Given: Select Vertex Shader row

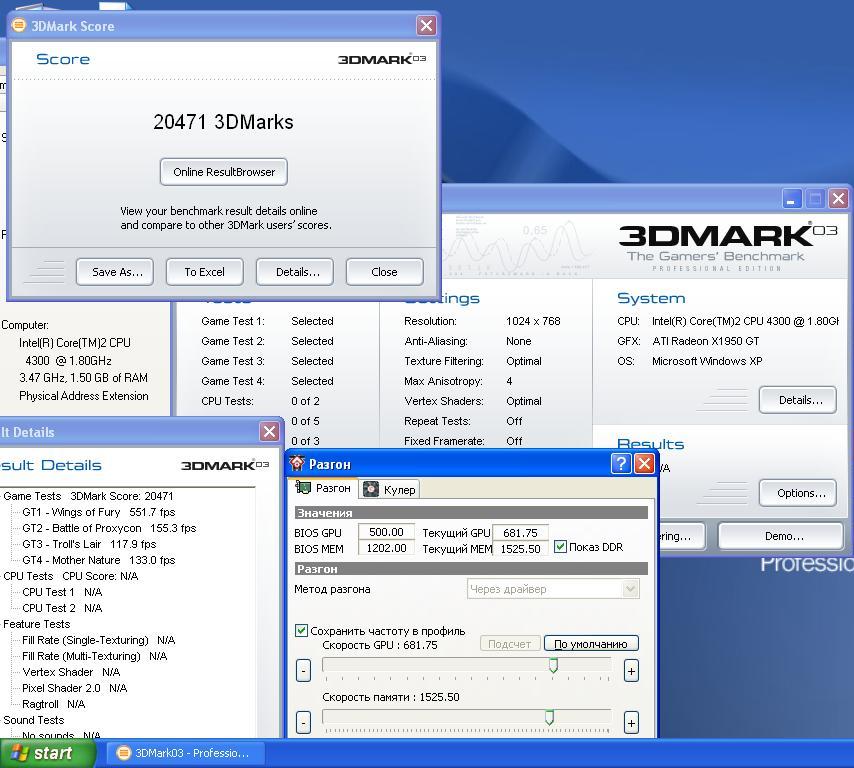Looking at the screenshot, I should pos(71,672).
